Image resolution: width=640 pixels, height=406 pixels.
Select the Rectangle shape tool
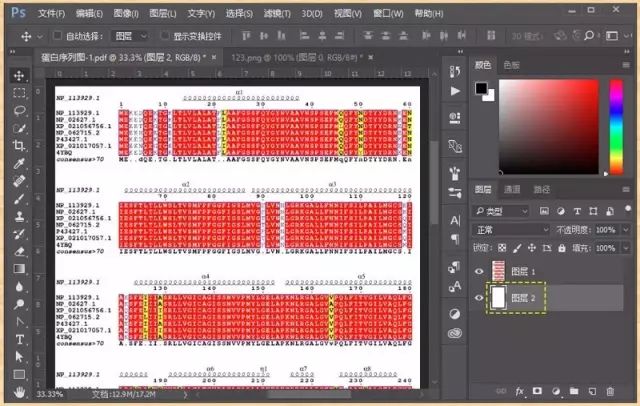19,374
